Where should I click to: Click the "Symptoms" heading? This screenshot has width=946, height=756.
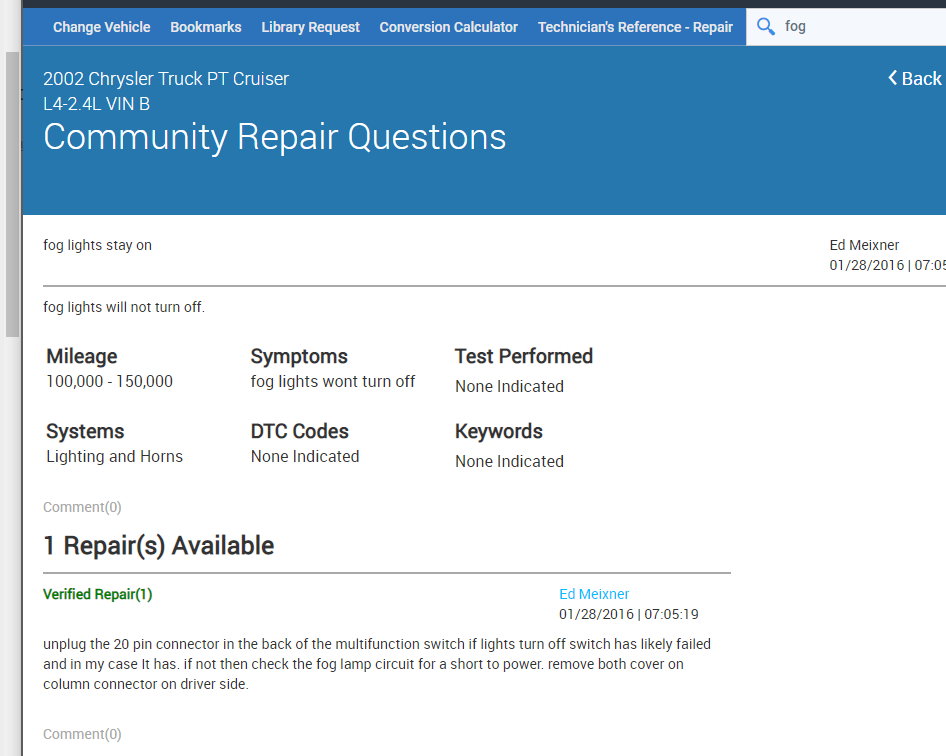coord(299,357)
